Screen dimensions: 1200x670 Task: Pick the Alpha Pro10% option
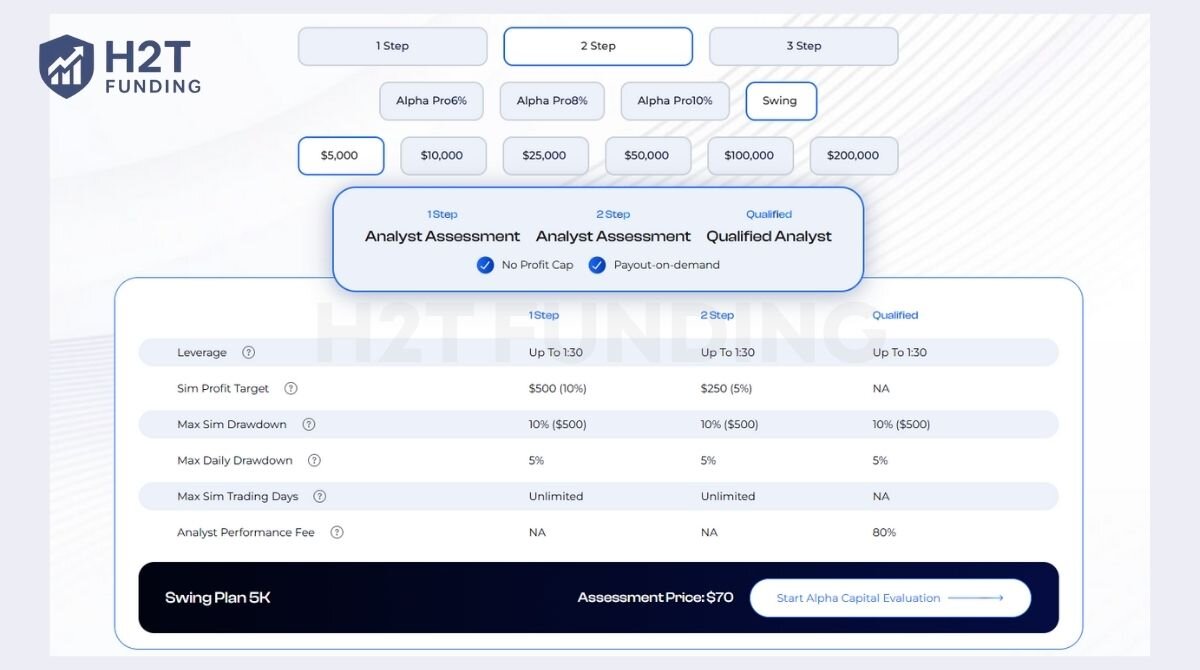coord(675,101)
